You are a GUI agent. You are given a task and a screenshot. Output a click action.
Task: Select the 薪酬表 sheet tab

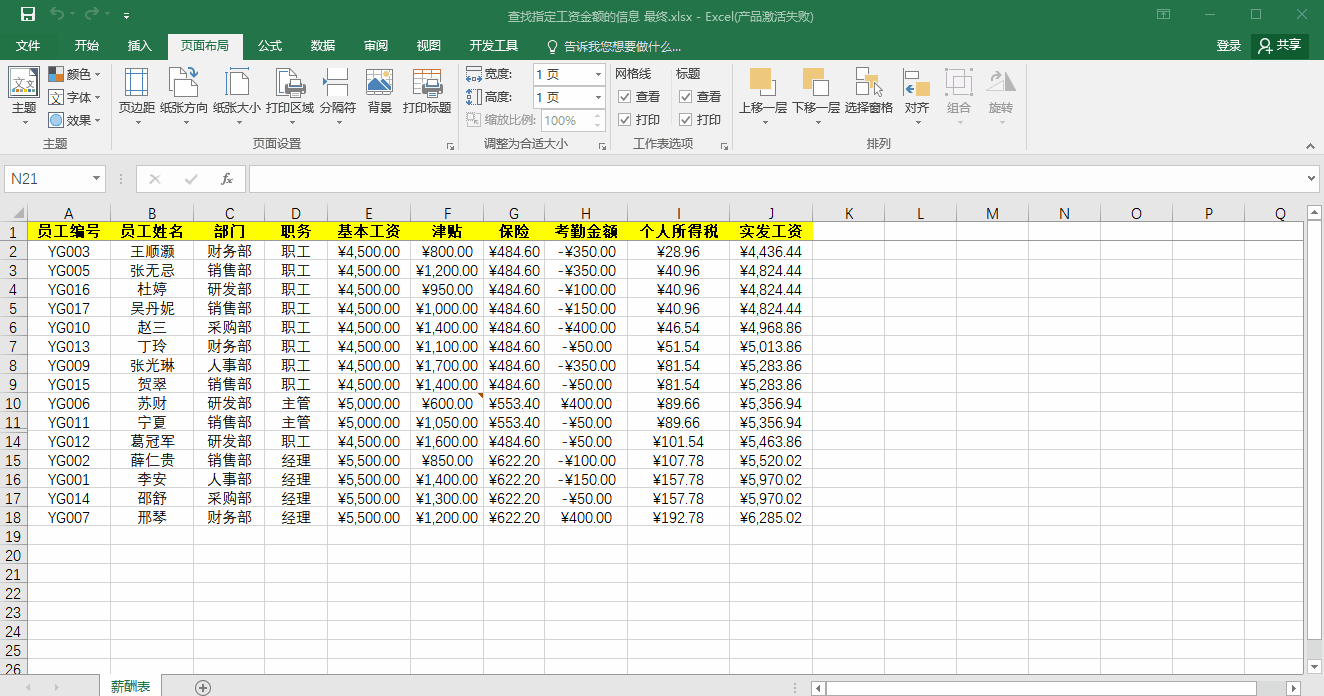click(131, 687)
